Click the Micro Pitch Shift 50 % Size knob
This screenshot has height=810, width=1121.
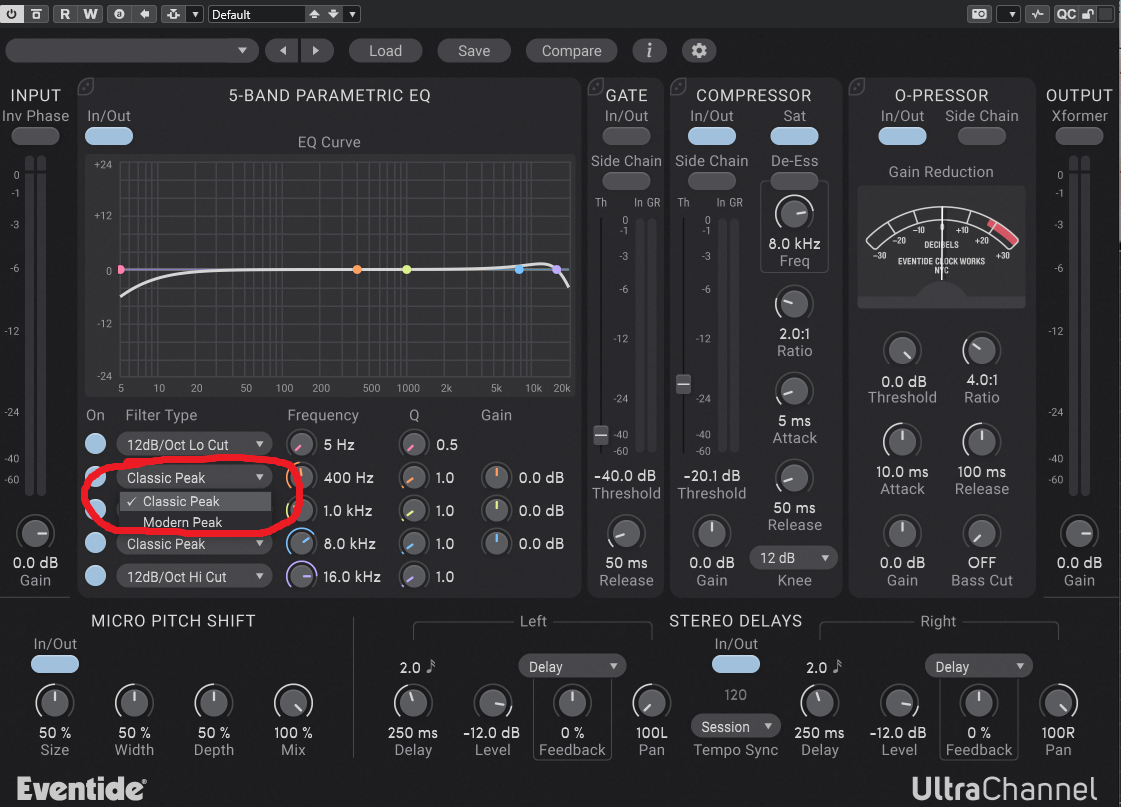[54, 703]
